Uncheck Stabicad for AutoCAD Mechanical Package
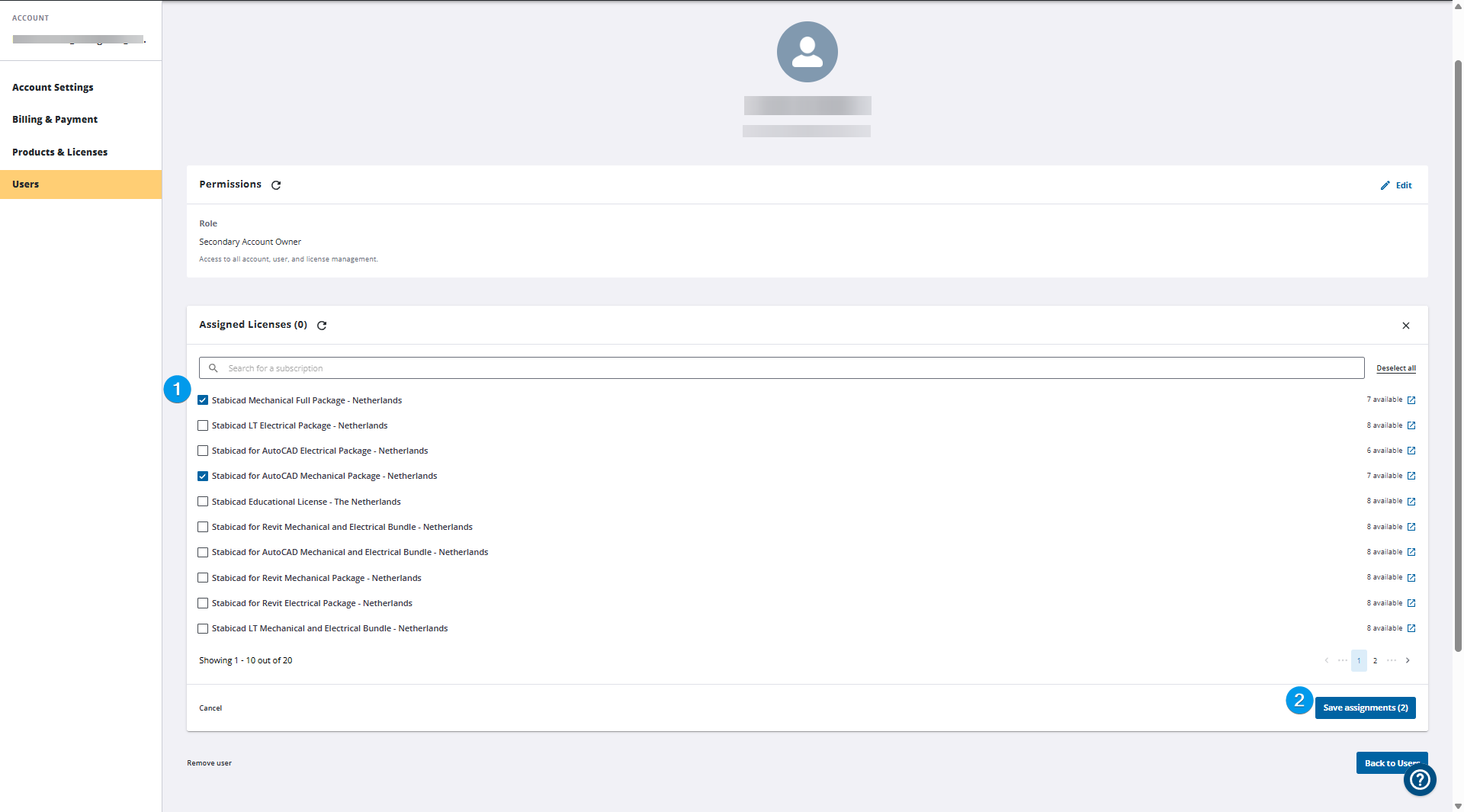1464x812 pixels. point(203,476)
